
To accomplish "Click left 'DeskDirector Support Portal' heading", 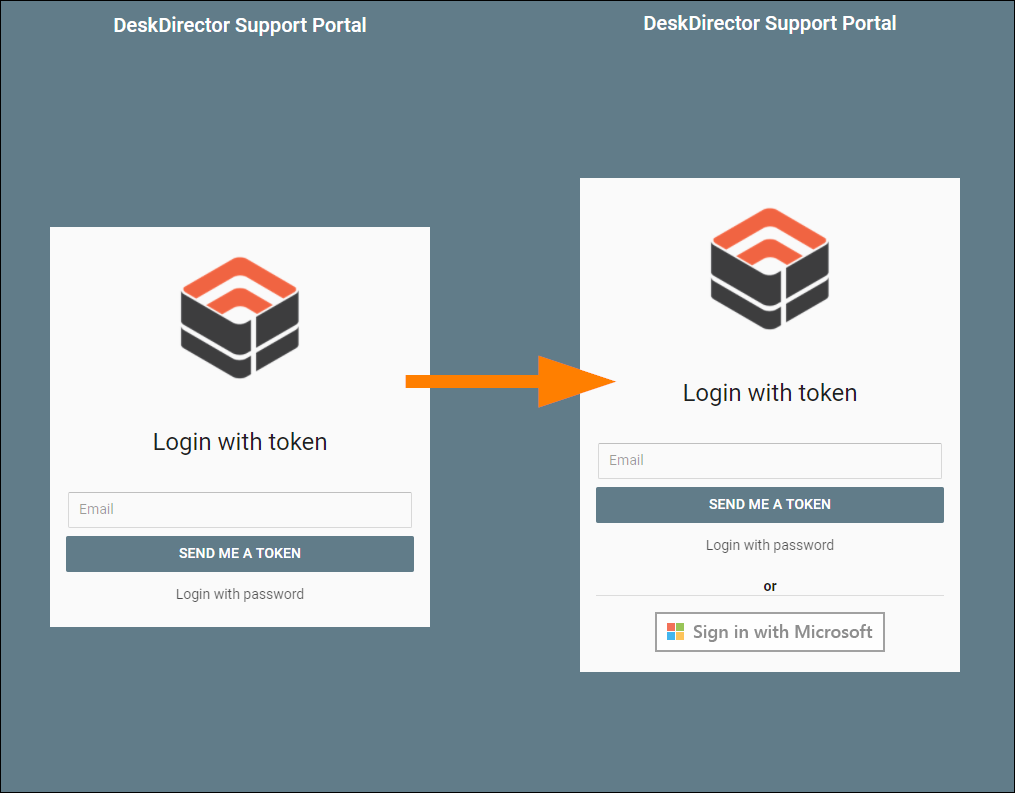I will click(240, 25).
